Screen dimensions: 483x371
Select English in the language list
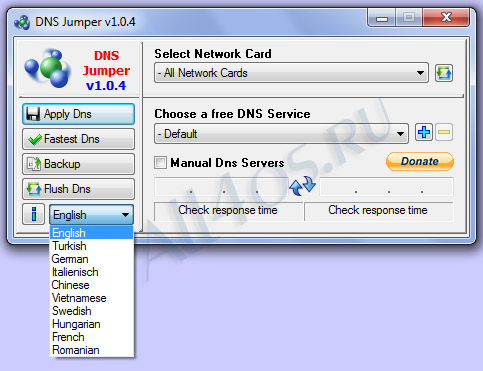tap(91, 233)
